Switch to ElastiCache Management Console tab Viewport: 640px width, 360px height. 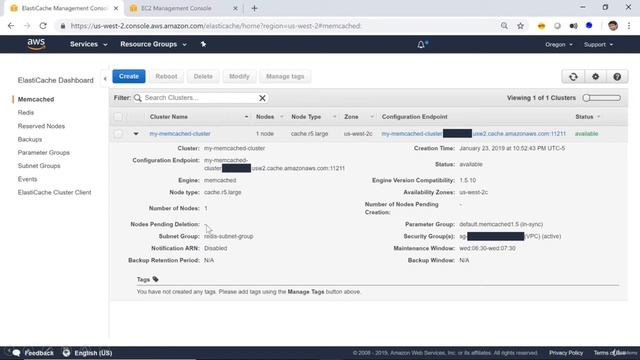click(64, 8)
